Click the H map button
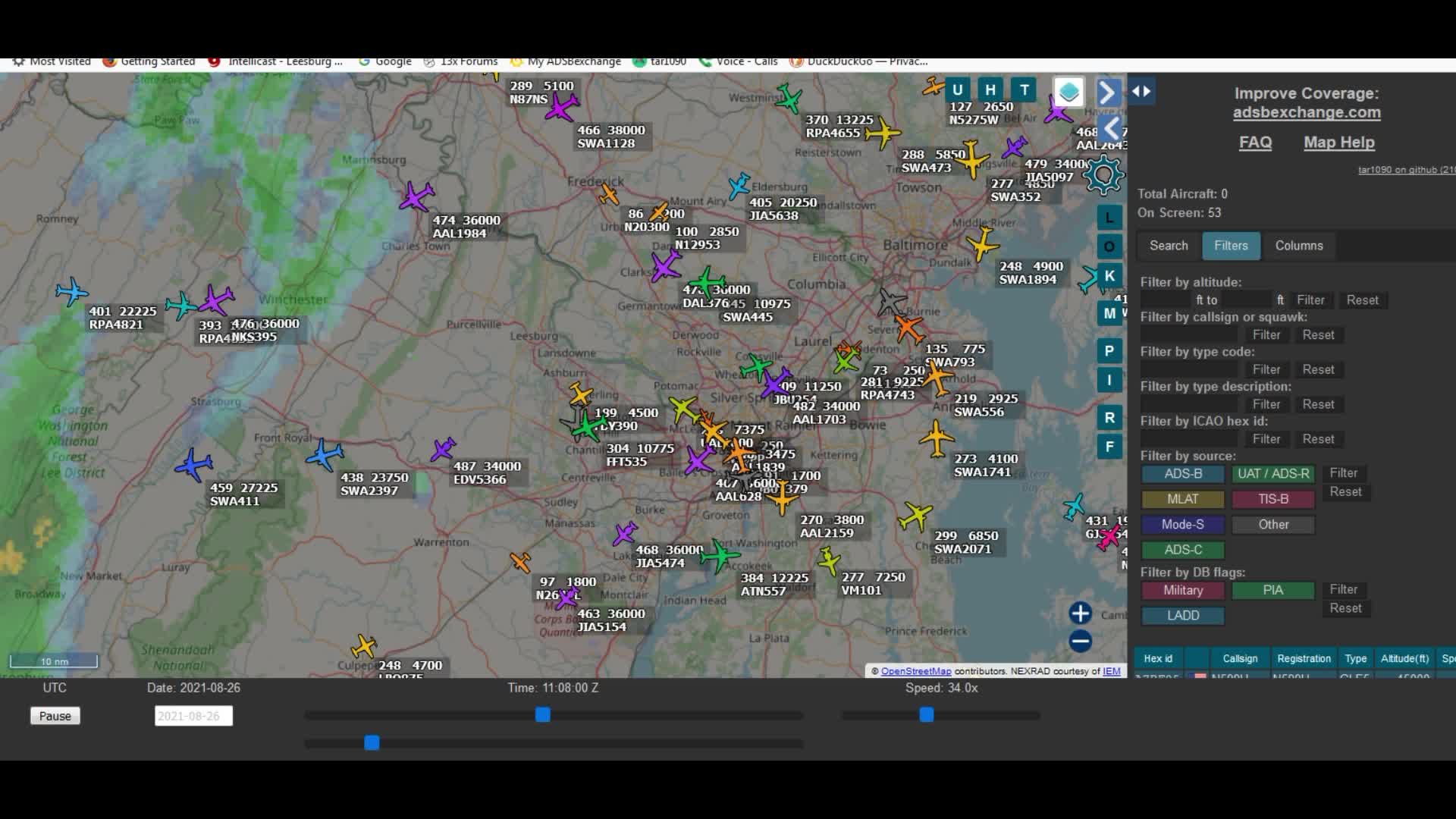Image resolution: width=1456 pixels, height=819 pixels. (x=990, y=90)
